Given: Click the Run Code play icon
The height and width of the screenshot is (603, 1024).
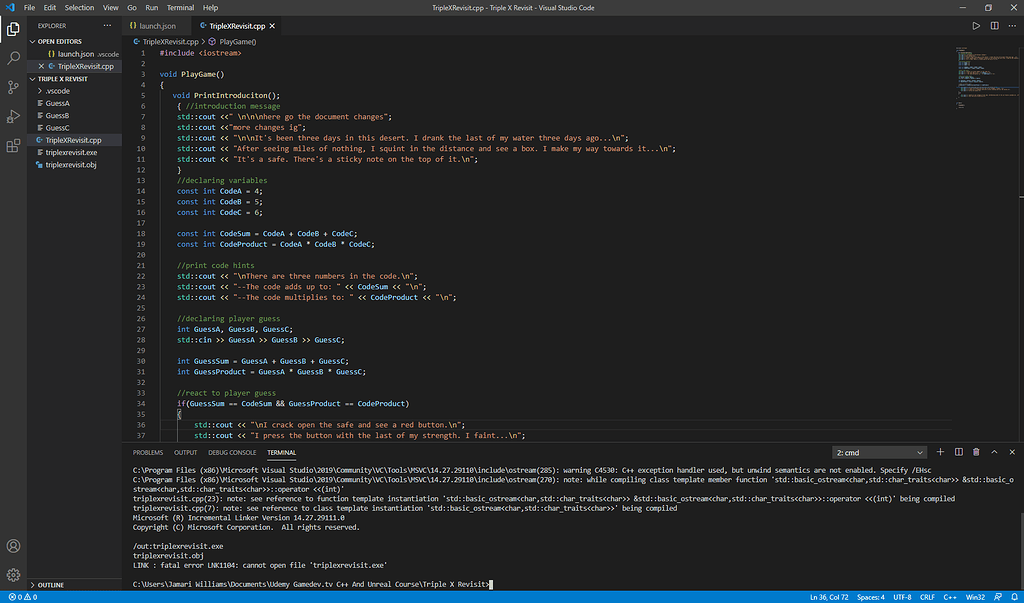Looking at the screenshot, I should (976, 26).
